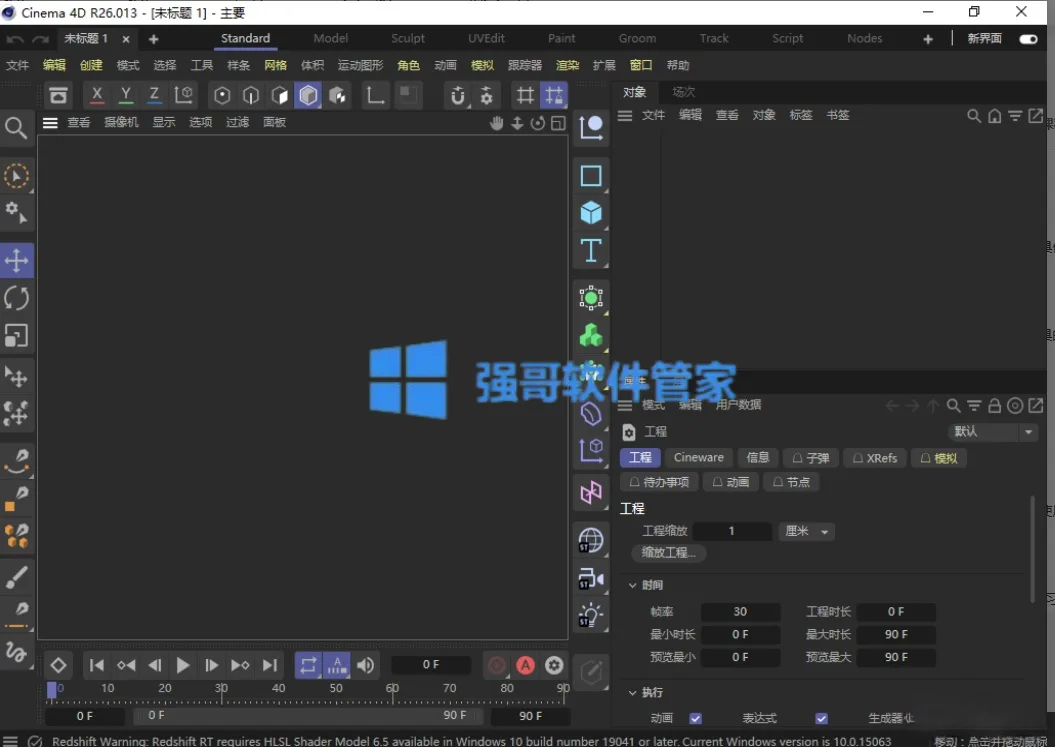This screenshot has height=747, width=1055.
Task: Play the animation forward
Action: 182,666
